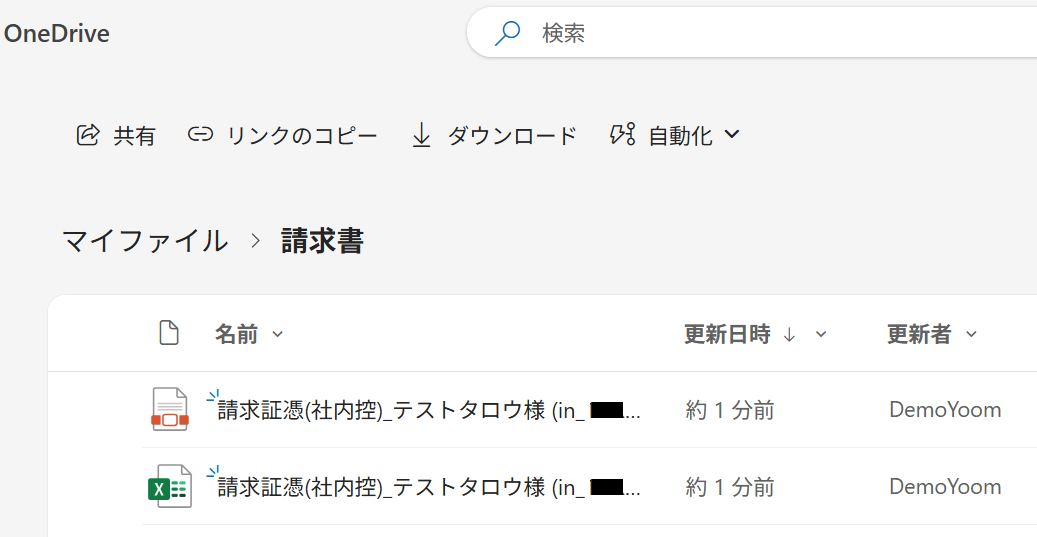The width and height of the screenshot is (1037, 537).
Task: Expand the 自動化 dropdown chevron
Action: click(x=731, y=134)
